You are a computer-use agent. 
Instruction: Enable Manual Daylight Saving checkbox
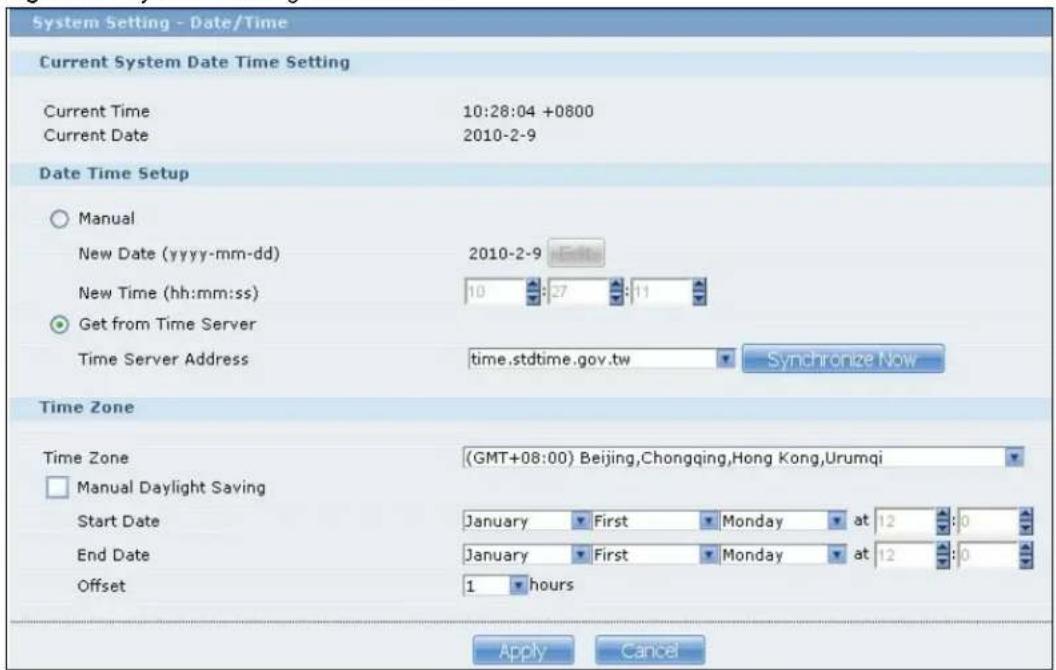click(57, 487)
